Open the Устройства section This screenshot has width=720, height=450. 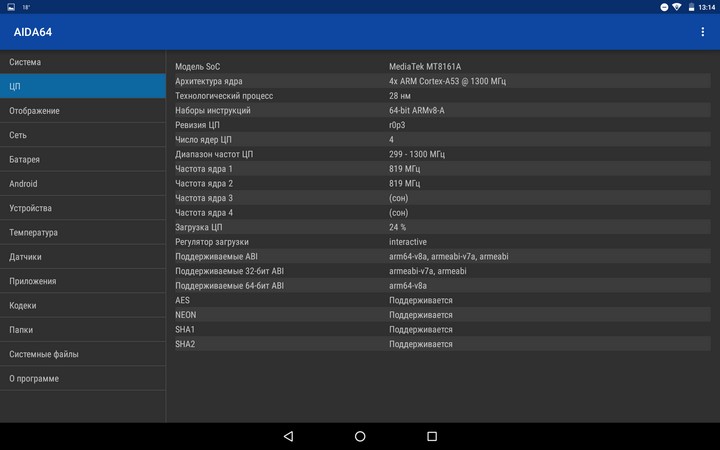[83, 208]
